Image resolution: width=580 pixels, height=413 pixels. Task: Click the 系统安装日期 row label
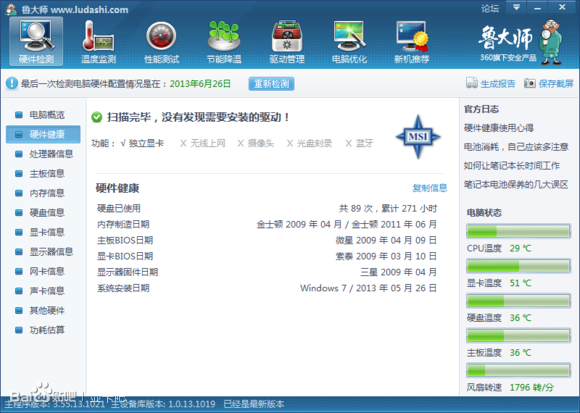click(123, 288)
